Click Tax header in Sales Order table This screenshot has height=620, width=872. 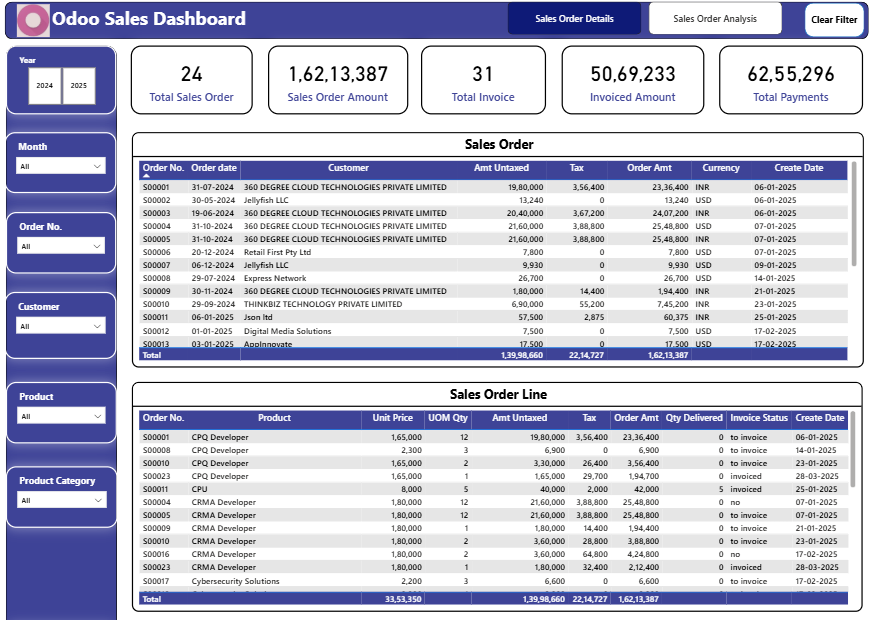[577, 168]
